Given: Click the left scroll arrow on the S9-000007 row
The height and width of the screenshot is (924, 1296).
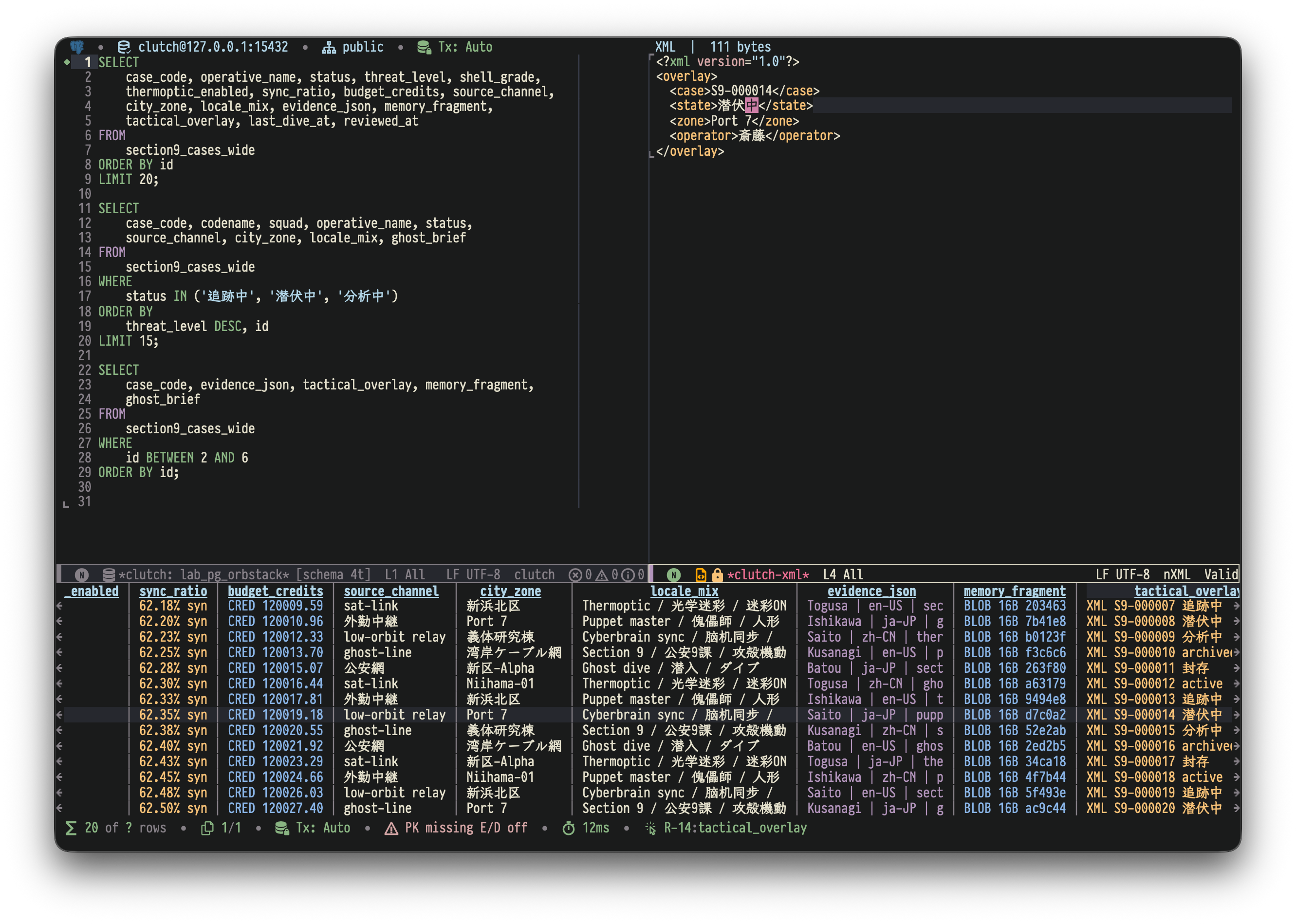Looking at the screenshot, I should (x=60, y=606).
